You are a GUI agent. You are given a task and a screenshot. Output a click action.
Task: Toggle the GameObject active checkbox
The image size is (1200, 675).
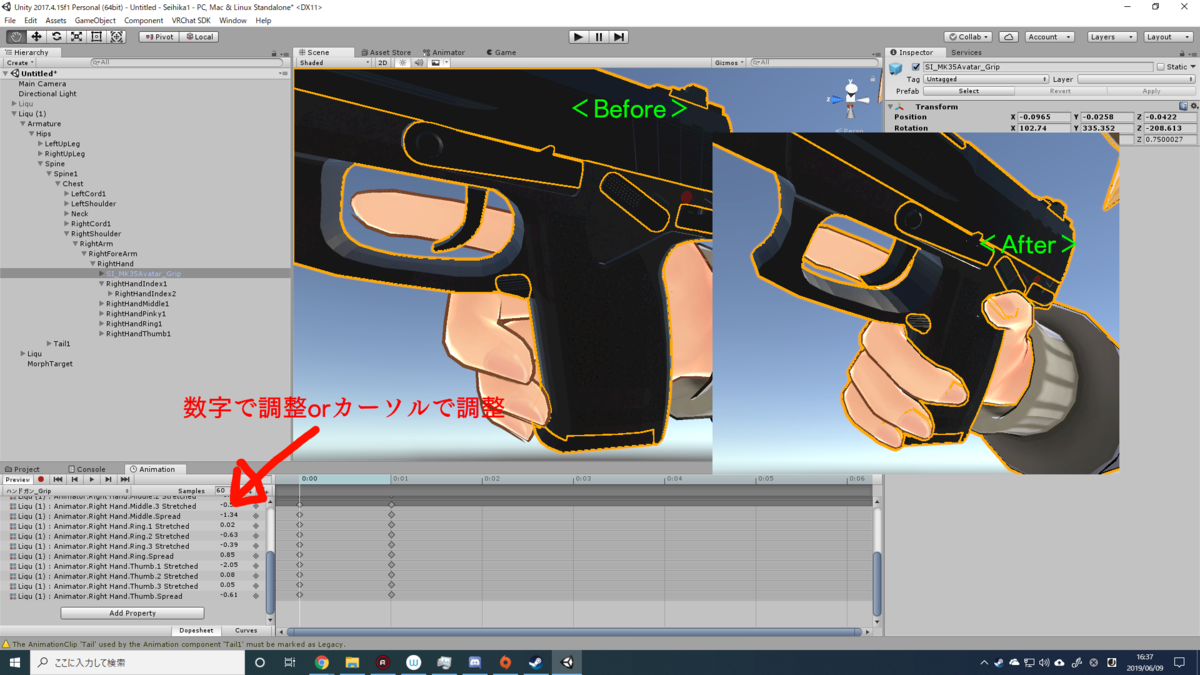pos(916,67)
